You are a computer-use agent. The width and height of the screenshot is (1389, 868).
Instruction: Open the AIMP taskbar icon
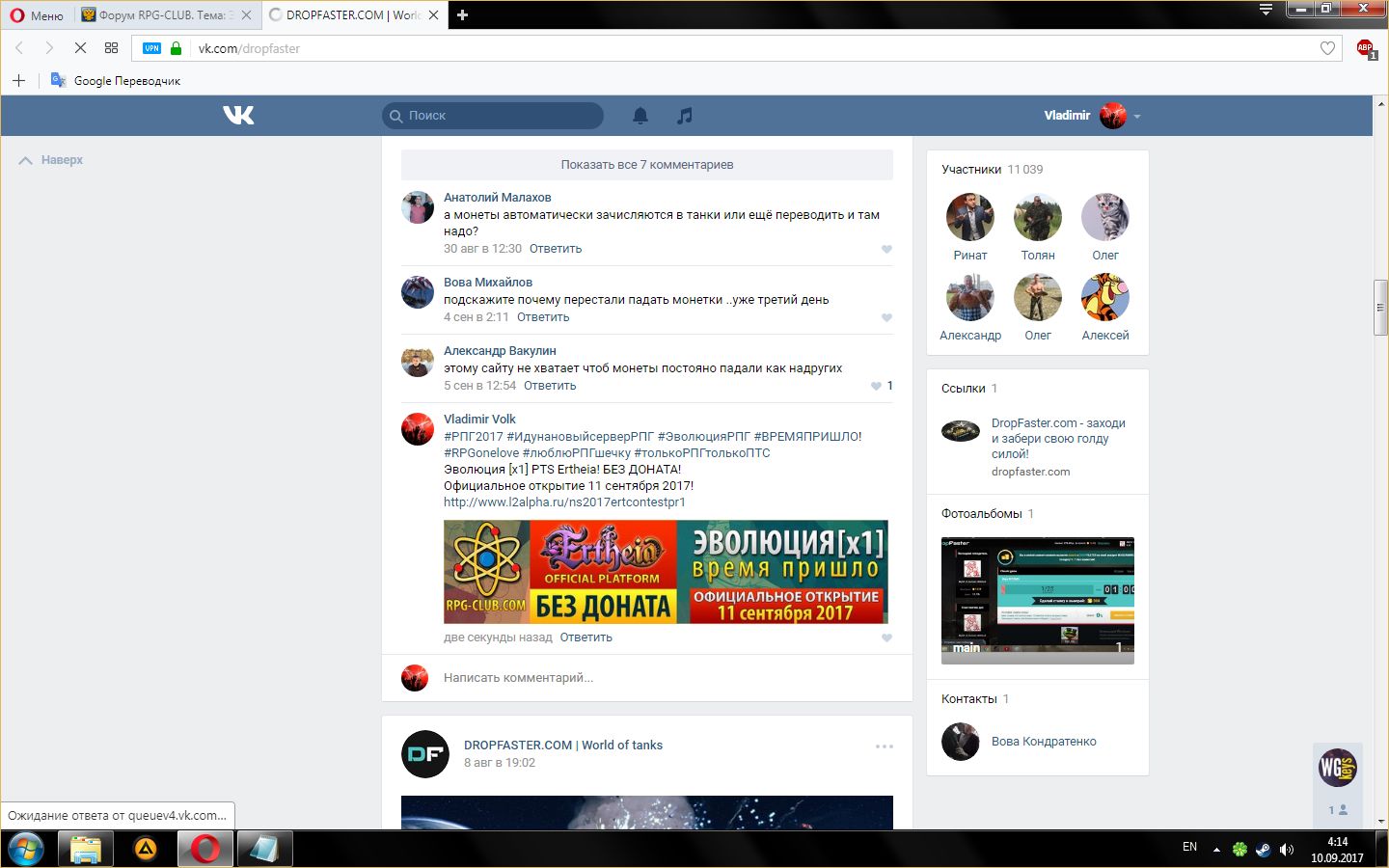(x=146, y=849)
